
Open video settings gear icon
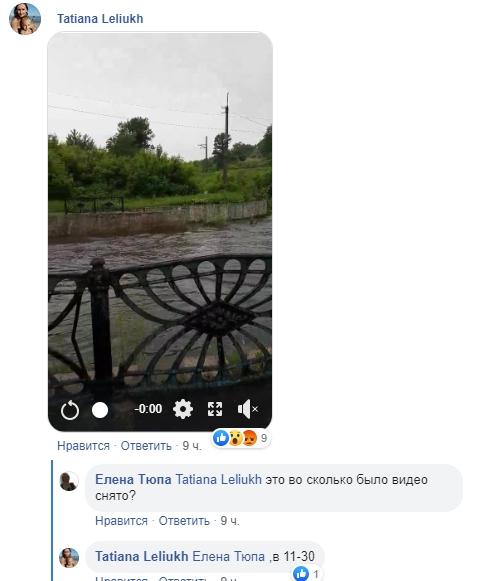183,409
